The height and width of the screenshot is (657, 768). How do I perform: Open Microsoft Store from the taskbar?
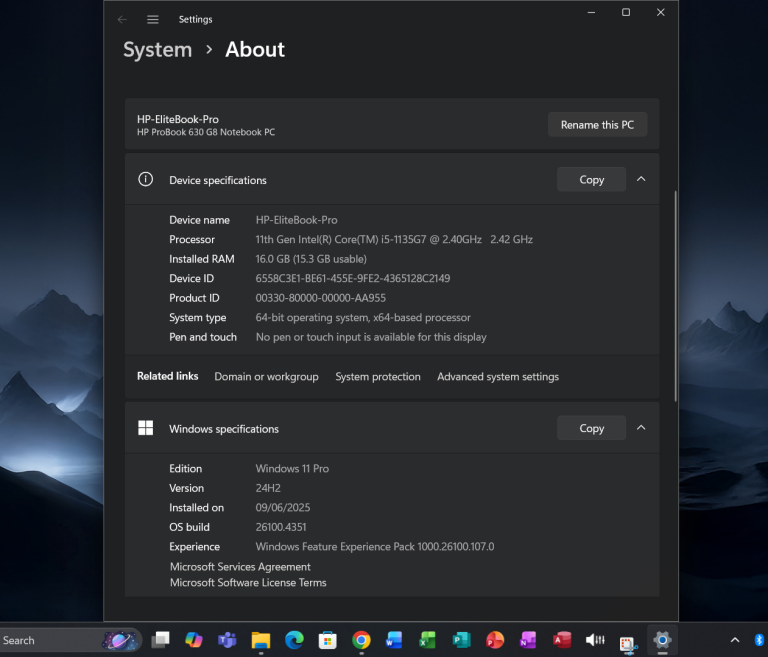click(x=327, y=640)
